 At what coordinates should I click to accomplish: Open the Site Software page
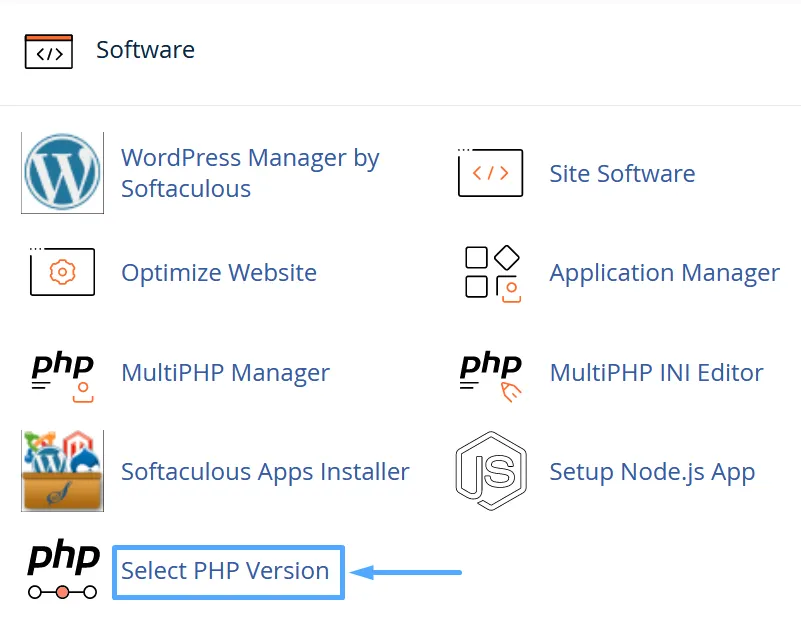coord(622,173)
